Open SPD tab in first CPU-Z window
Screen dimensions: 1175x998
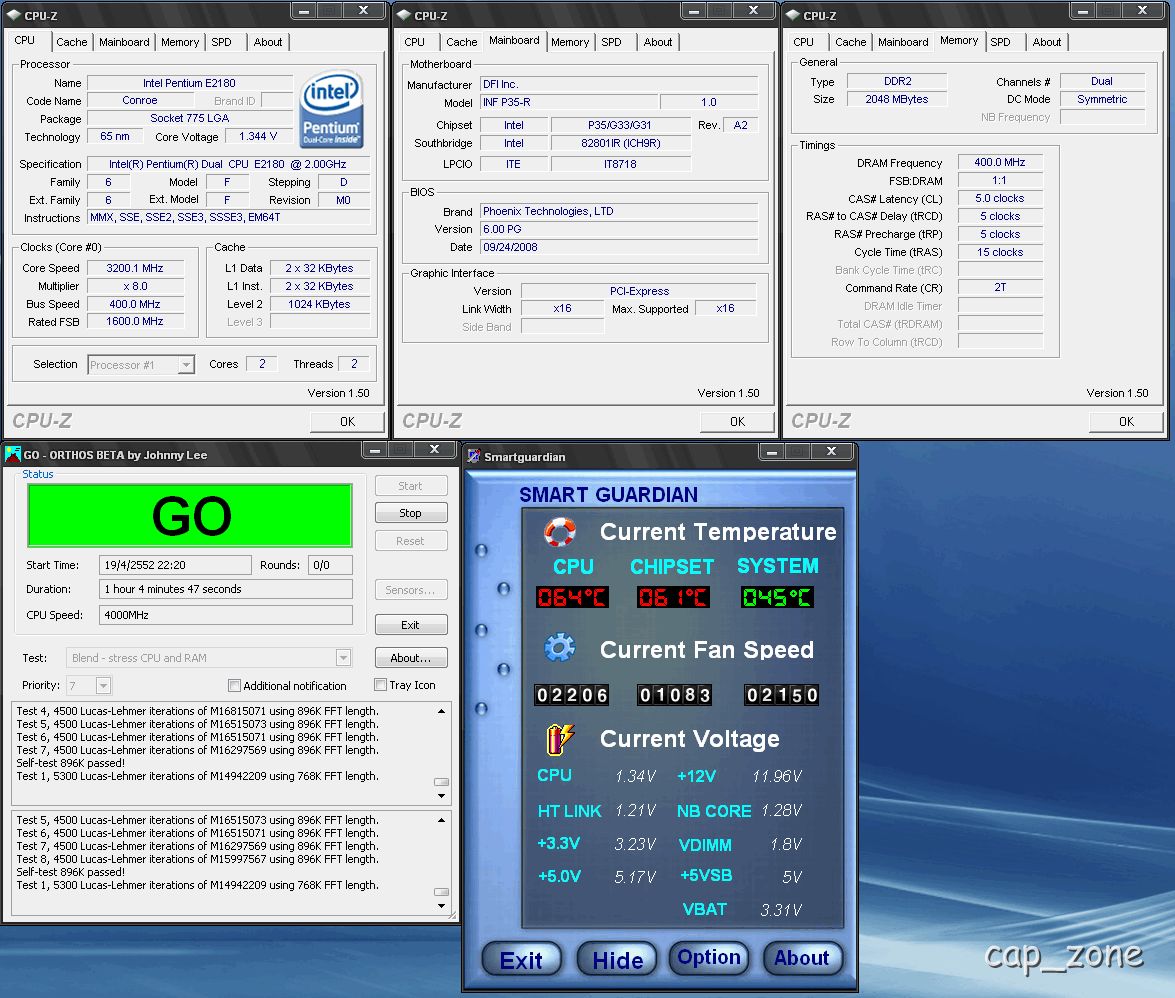pyautogui.click(x=222, y=42)
